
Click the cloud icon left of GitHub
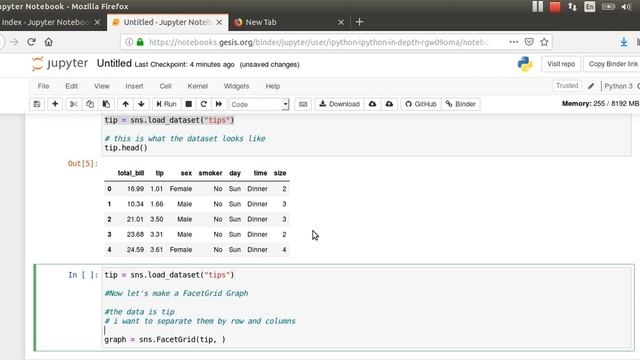pyautogui.click(x=389, y=104)
